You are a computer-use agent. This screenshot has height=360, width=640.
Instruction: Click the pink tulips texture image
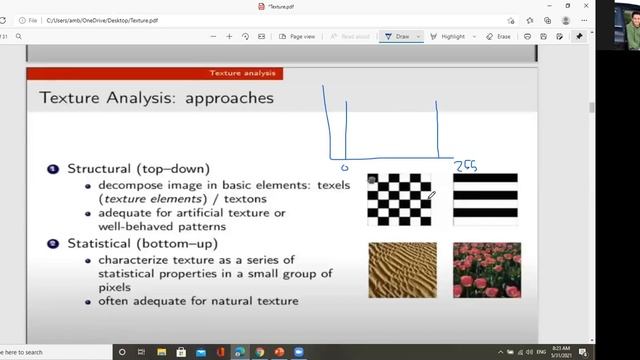click(487, 270)
